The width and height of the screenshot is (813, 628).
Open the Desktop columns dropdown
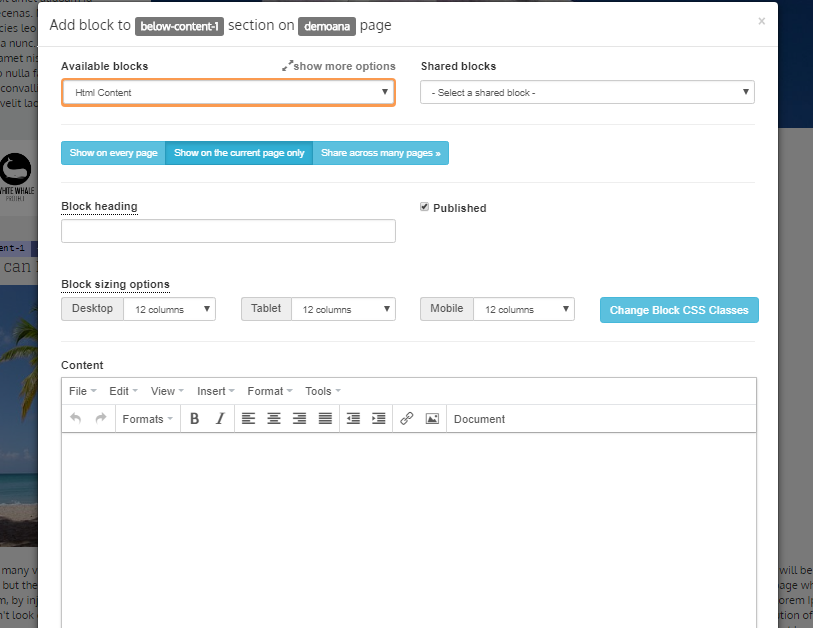tap(168, 309)
